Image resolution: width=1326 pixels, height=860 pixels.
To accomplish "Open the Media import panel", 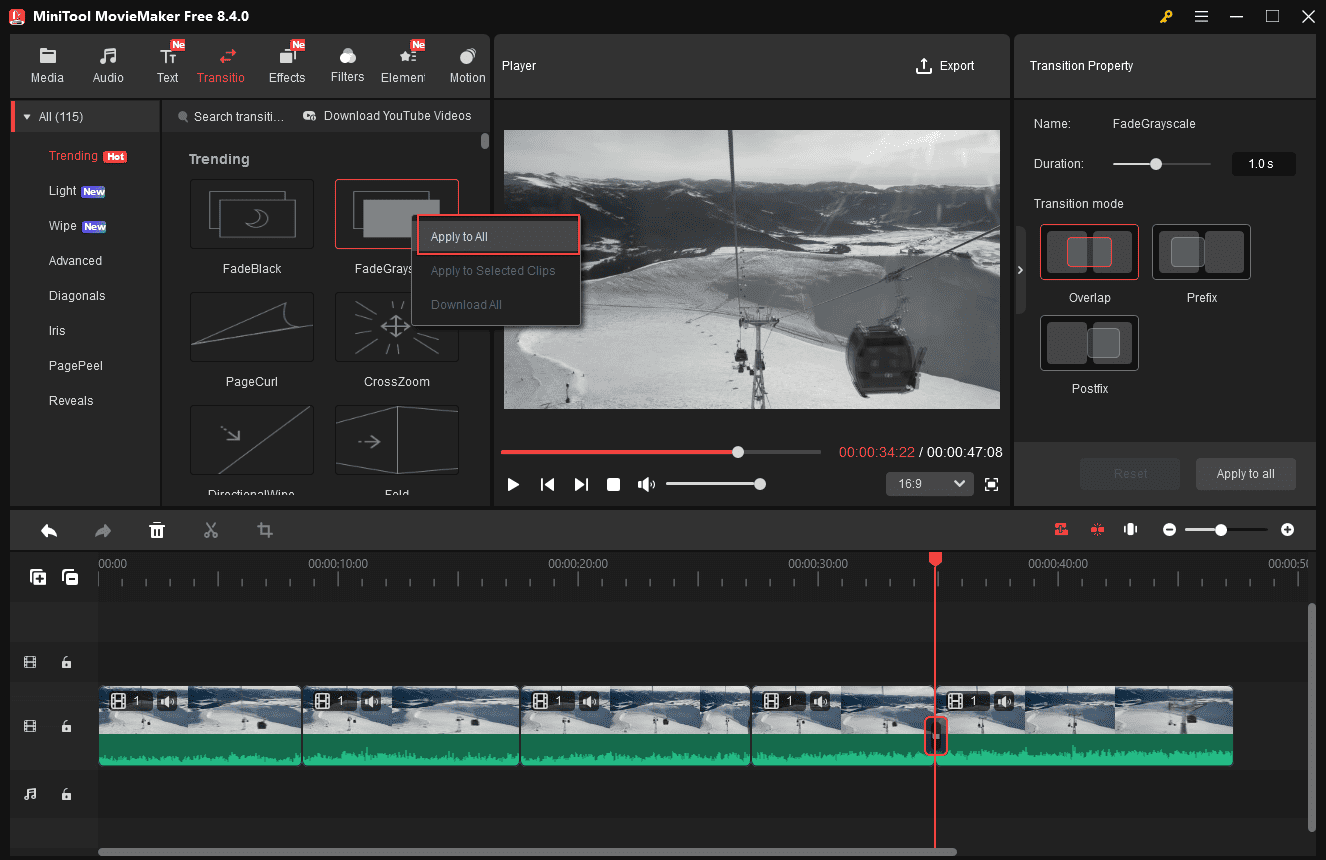I will pos(47,62).
